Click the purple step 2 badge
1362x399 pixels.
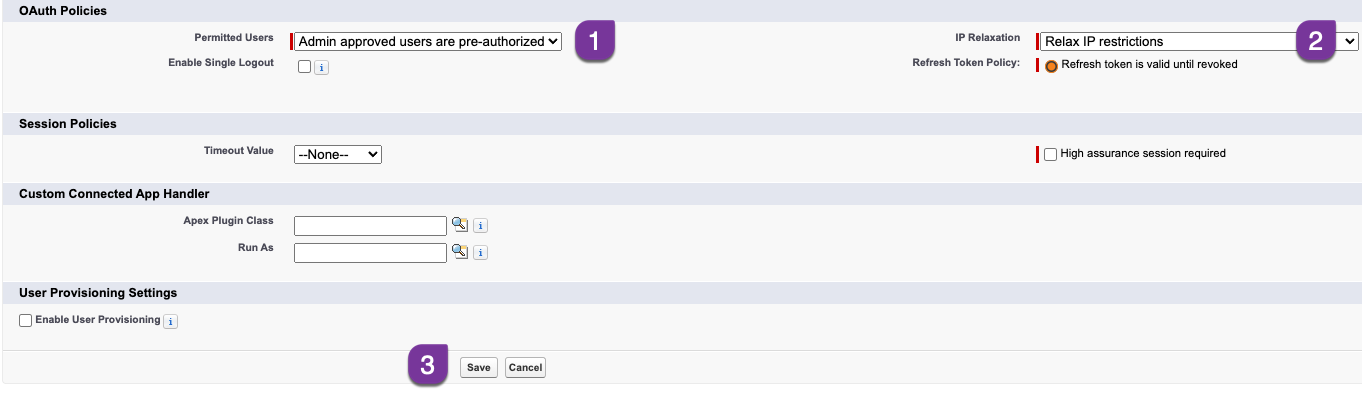[x=1316, y=41]
